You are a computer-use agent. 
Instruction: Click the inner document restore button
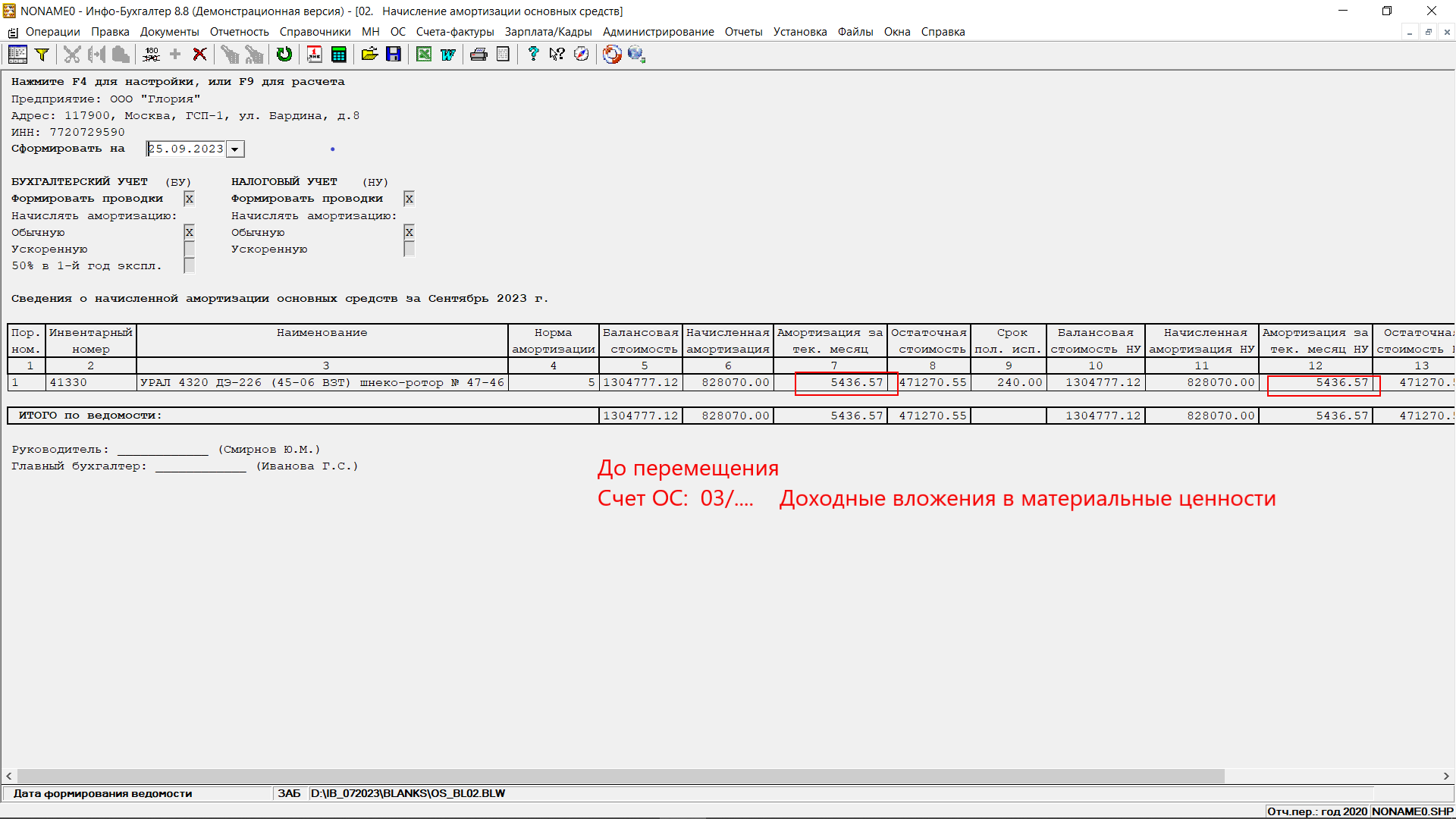[x=1428, y=32]
